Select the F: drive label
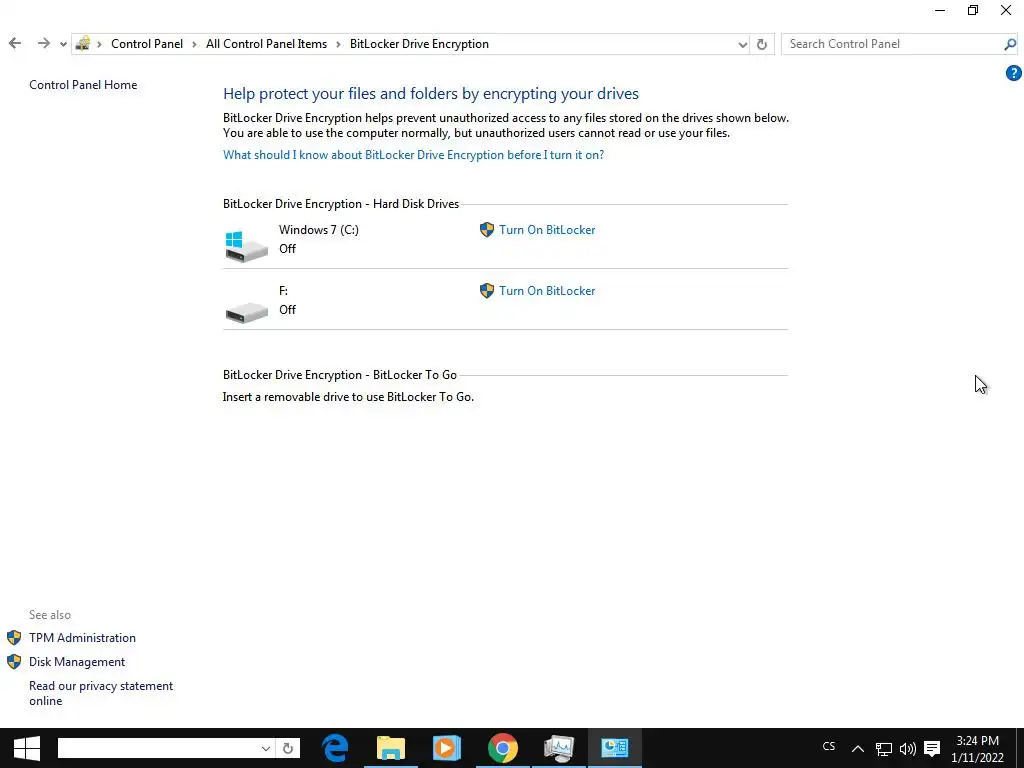1024x768 pixels. pyautogui.click(x=283, y=291)
